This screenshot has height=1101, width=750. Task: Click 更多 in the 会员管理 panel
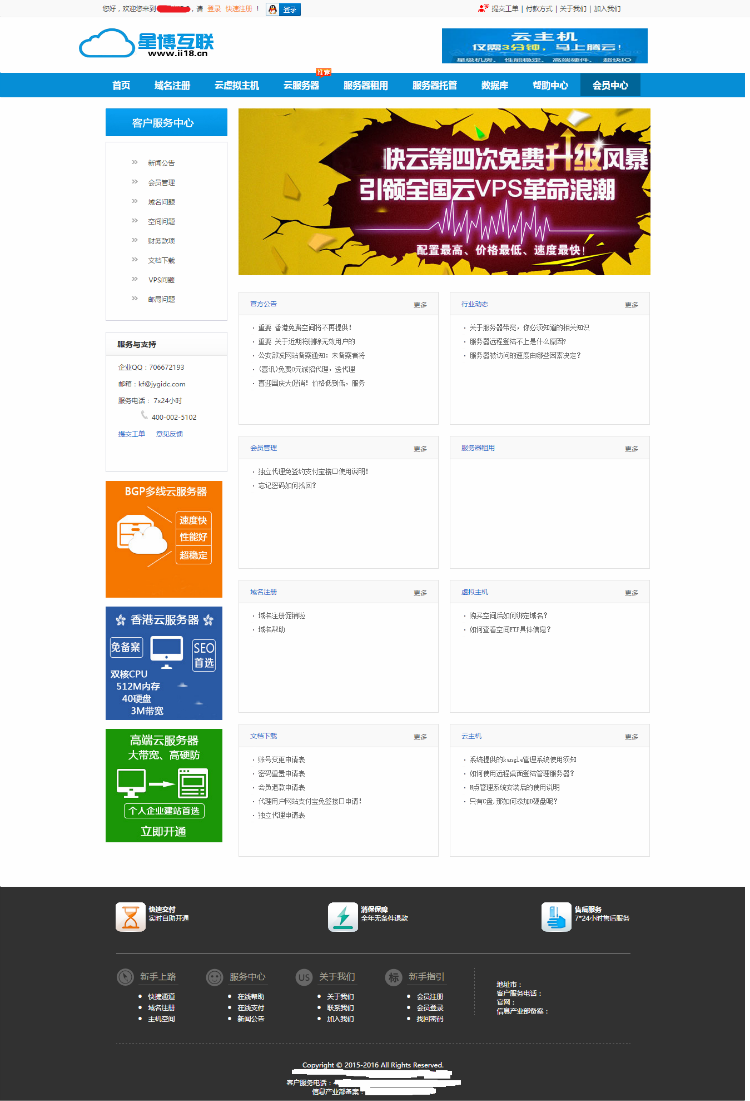(x=420, y=449)
